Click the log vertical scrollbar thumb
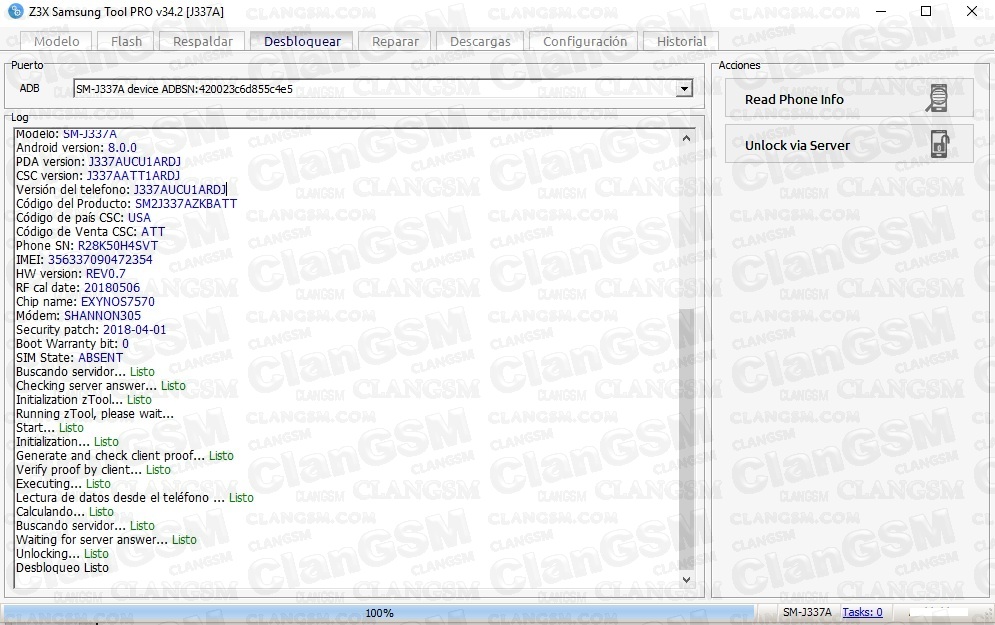The height and width of the screenshot is (625, 995). [686, 438]
